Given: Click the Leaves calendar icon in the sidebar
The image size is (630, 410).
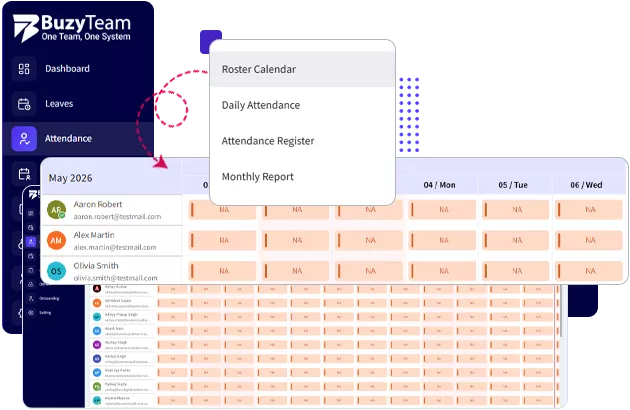Looking at the screenshot, I should click(24, 104).
